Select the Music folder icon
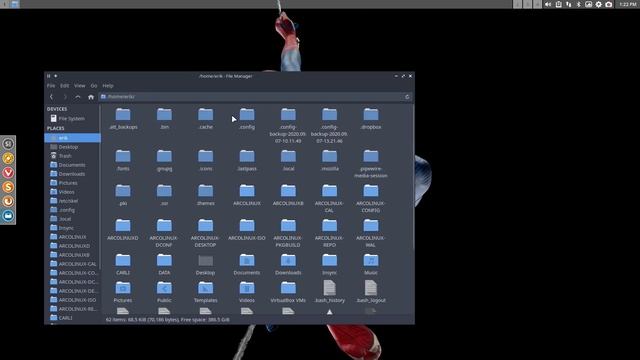 (x=371, y=260)
